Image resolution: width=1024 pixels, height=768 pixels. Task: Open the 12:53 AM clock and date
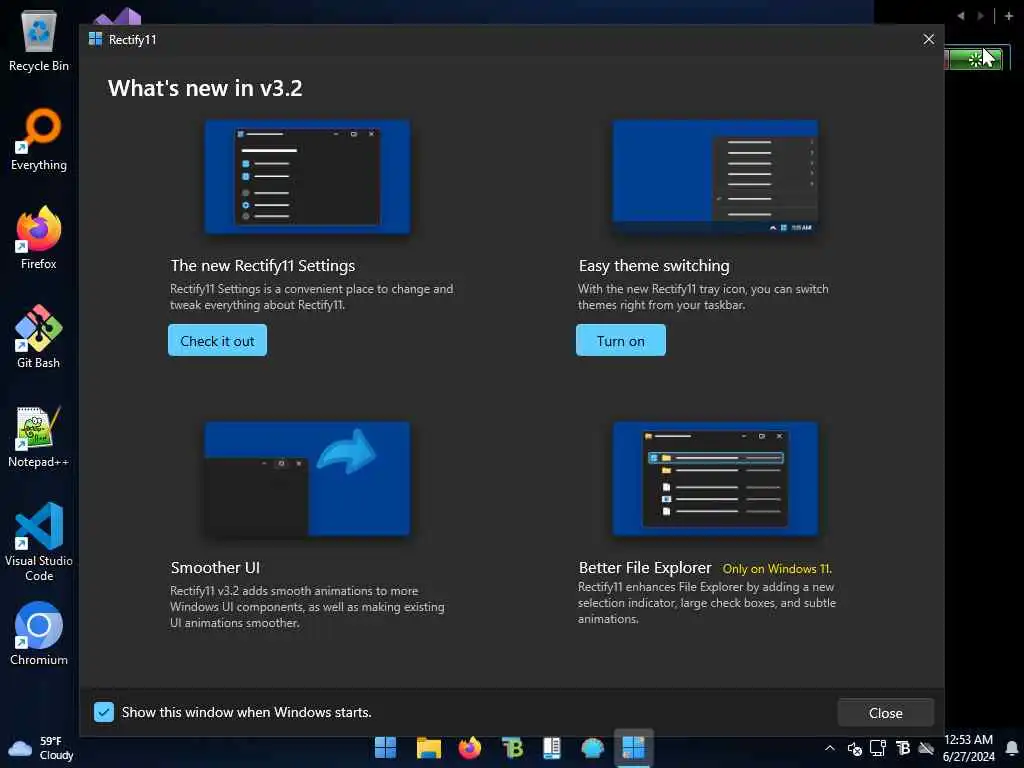click(969, 748)
